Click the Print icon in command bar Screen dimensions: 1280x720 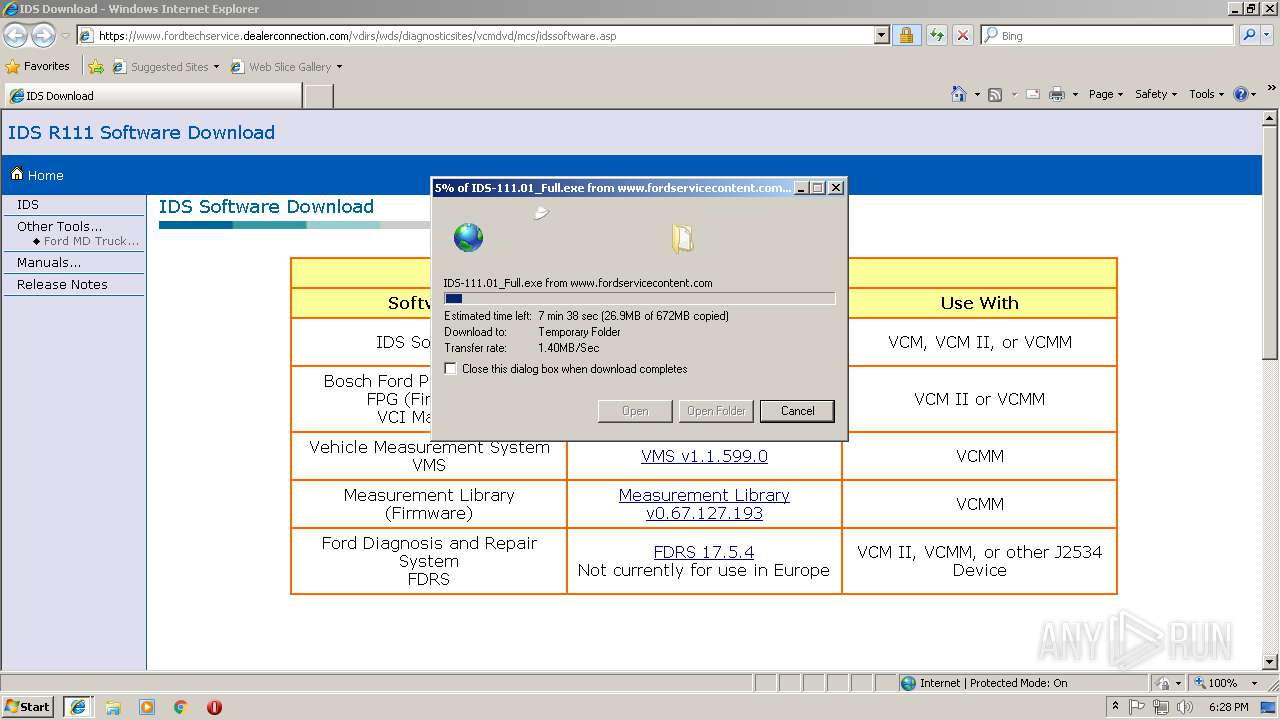(1057, 94)
